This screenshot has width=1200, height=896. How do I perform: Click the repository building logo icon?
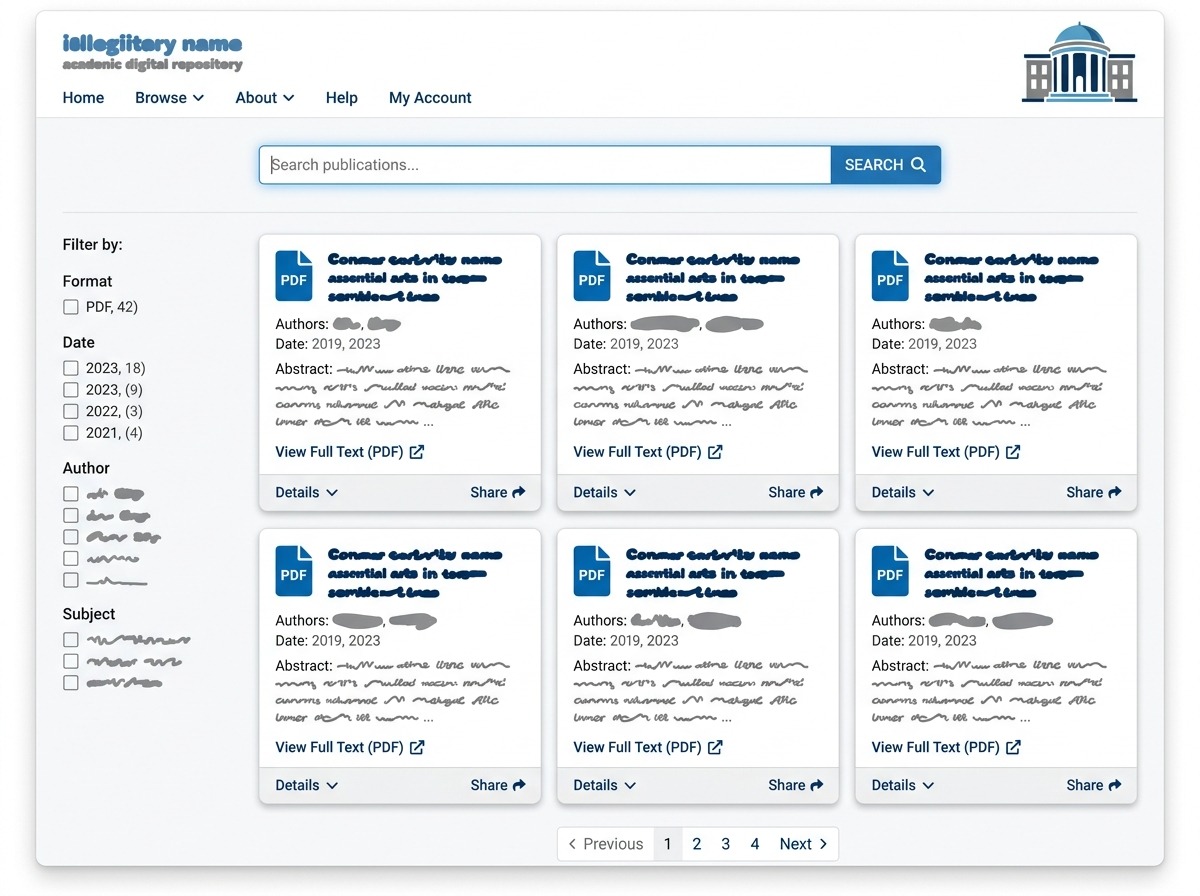(1079, 62)
